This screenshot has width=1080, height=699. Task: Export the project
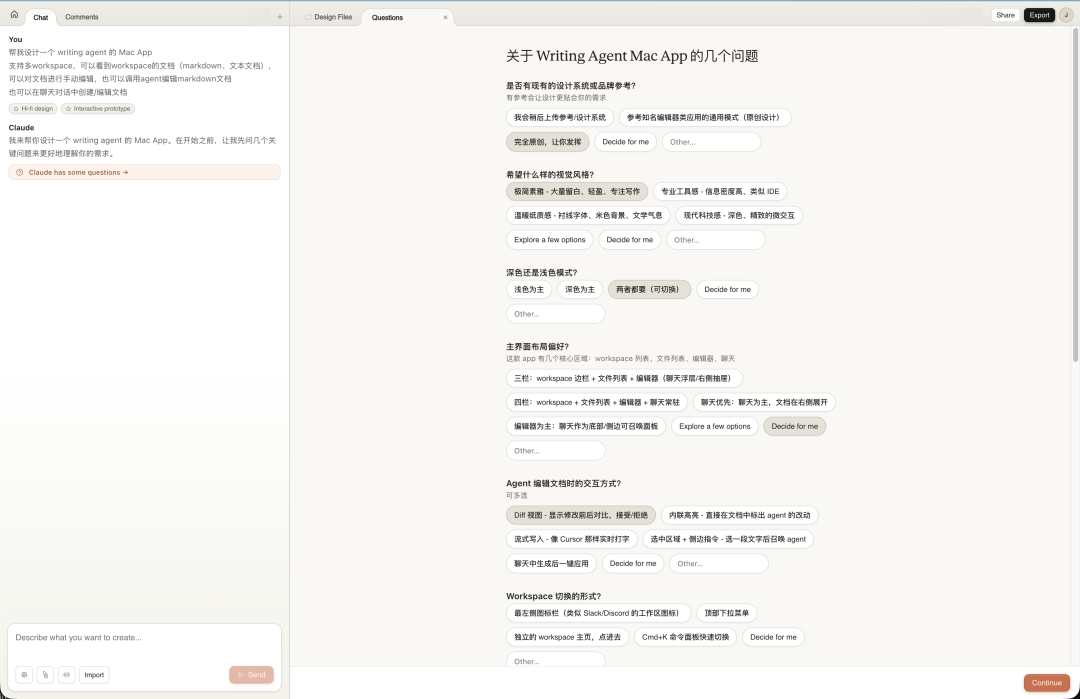[x=1039, y=15]
